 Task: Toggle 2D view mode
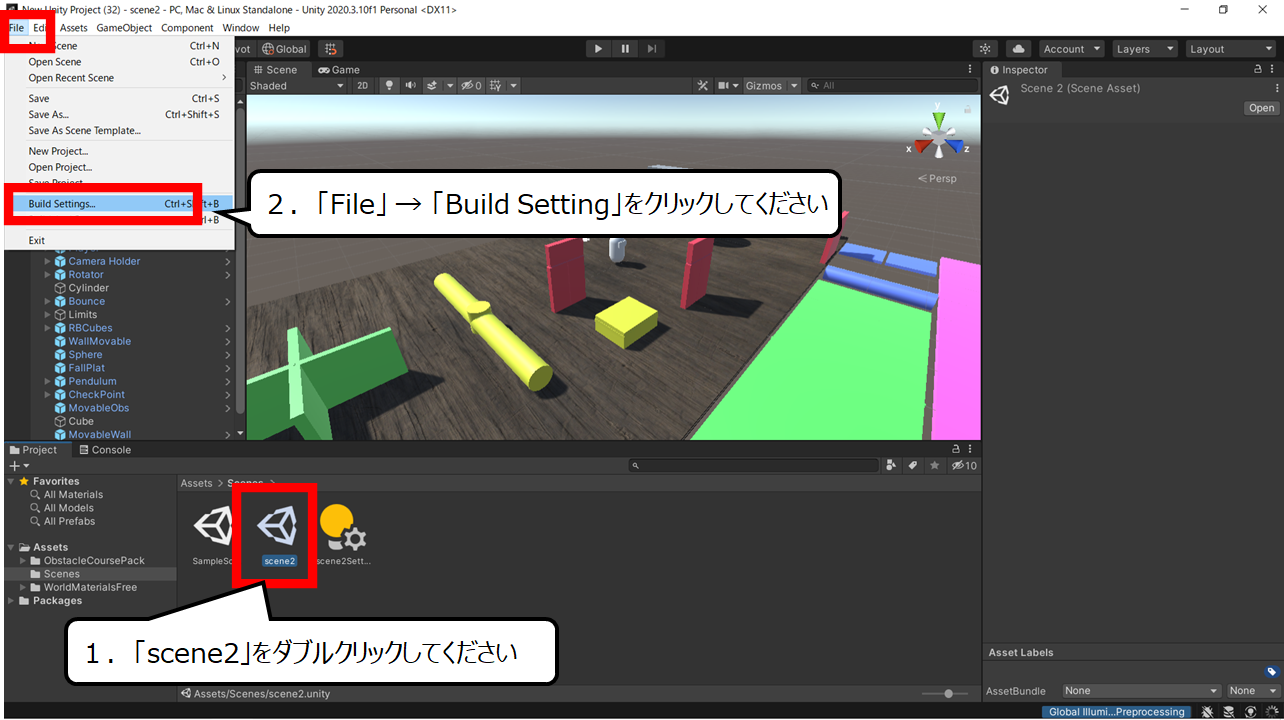point(363,86)
